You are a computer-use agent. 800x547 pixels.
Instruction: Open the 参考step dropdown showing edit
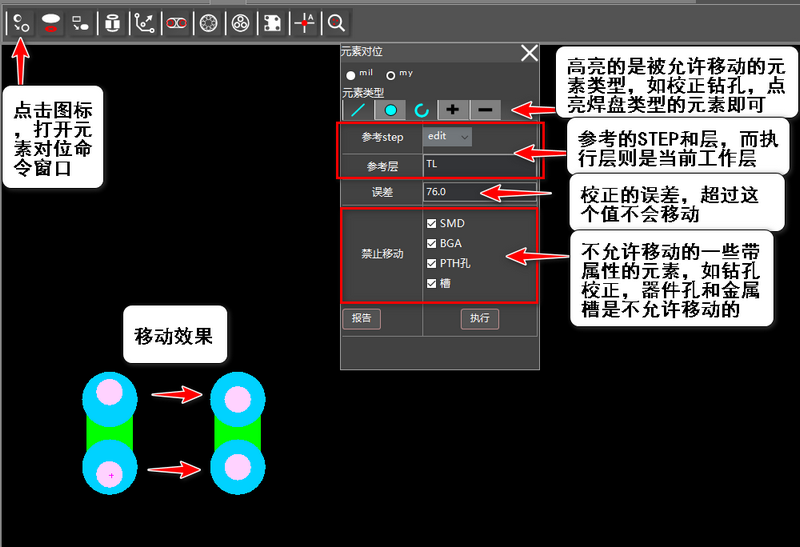pos(447,136)
